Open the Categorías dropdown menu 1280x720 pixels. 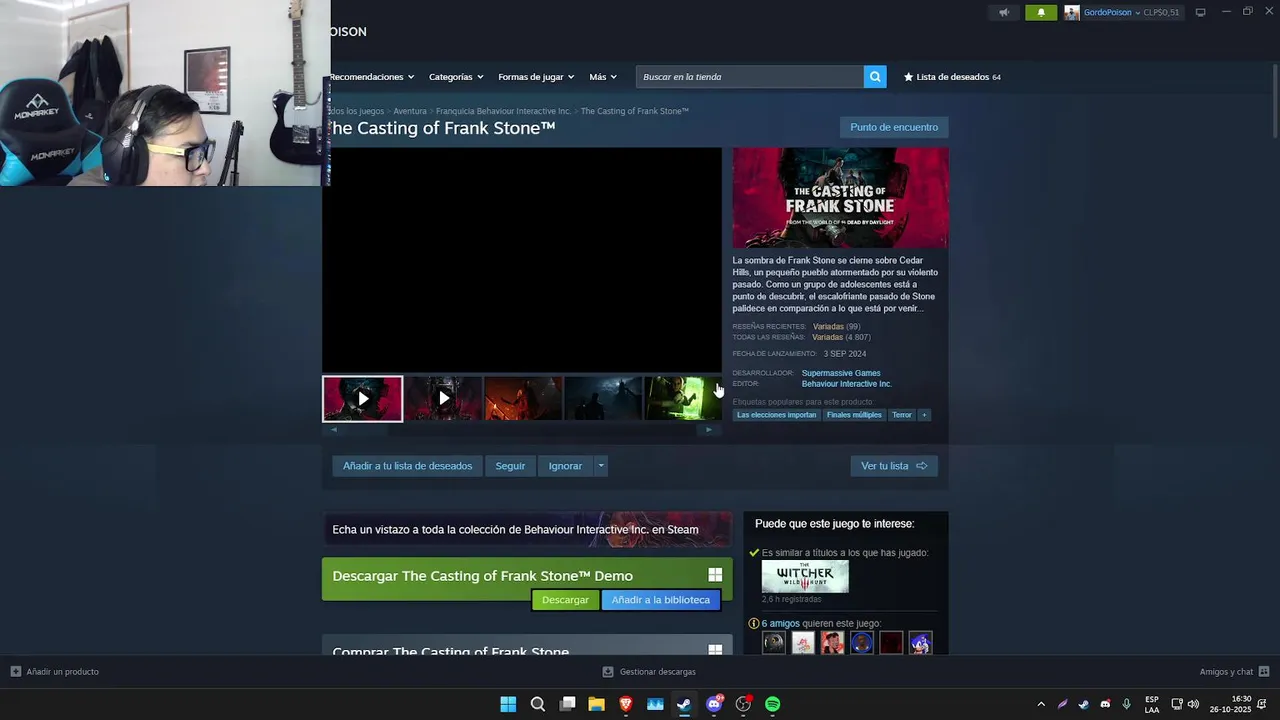point(456,77)
